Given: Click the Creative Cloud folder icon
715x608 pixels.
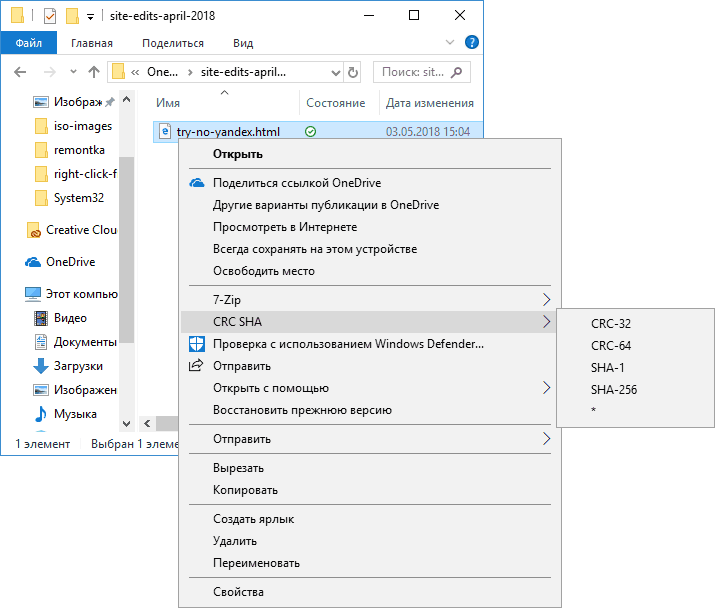Looking at the screenshot, I should 34,230.
